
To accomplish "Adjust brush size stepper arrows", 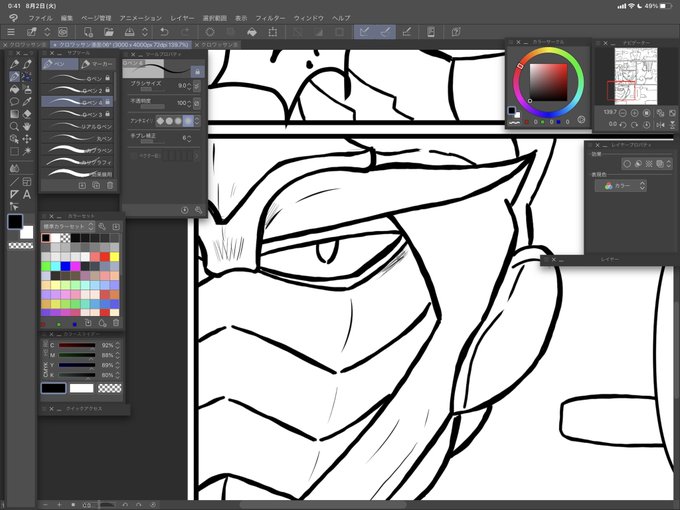I will click(x=189, y=86).
